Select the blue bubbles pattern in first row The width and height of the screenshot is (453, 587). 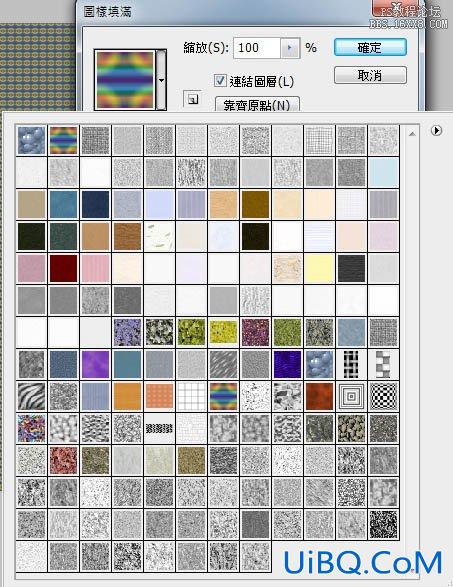pyautogui.click(x=31, y=141)
